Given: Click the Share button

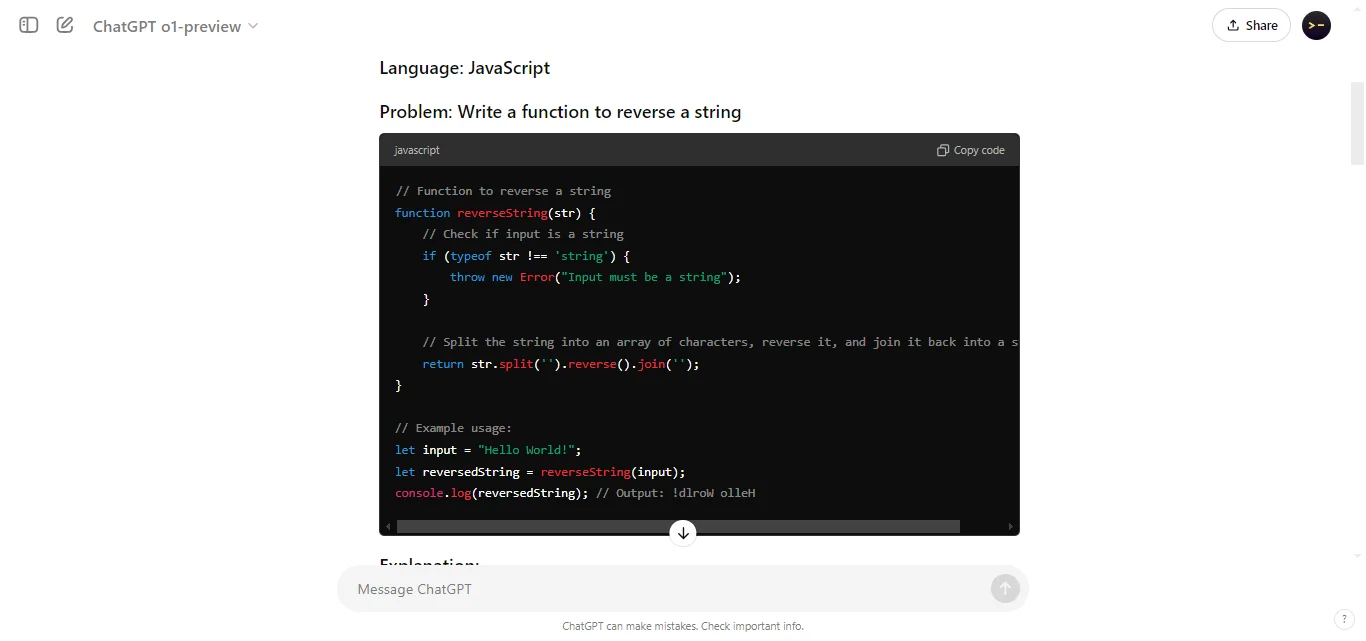Looking at the screenshot, I should coord(1251,25).
